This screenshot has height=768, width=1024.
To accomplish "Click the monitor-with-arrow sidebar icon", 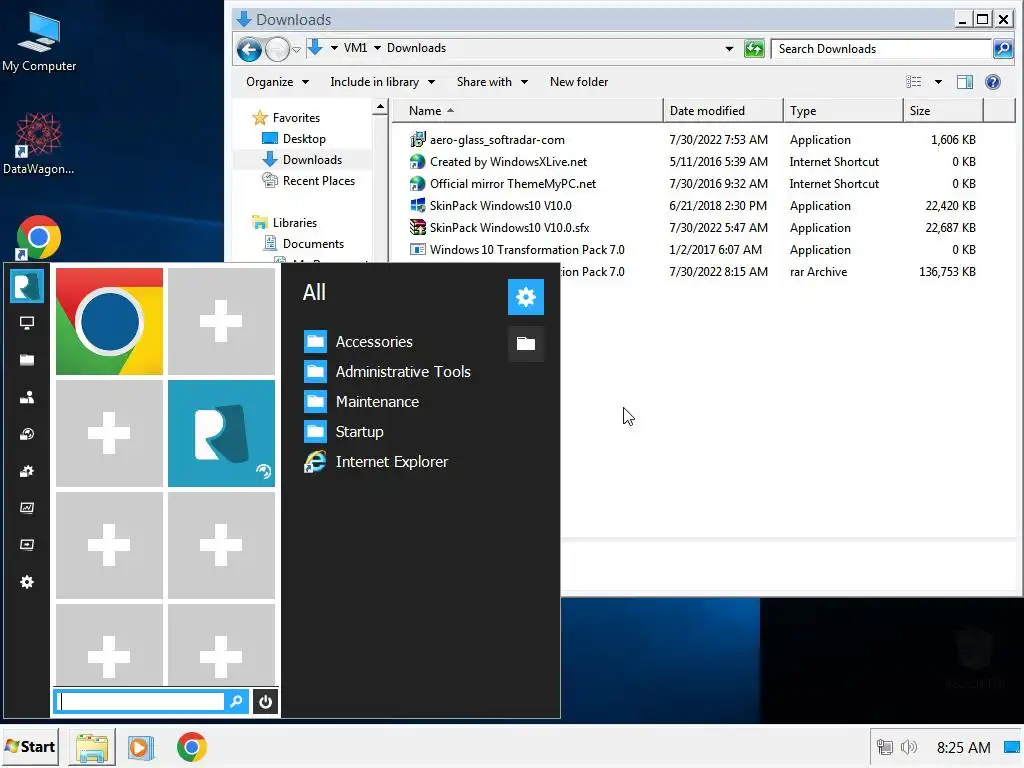I will coord(27,545).
